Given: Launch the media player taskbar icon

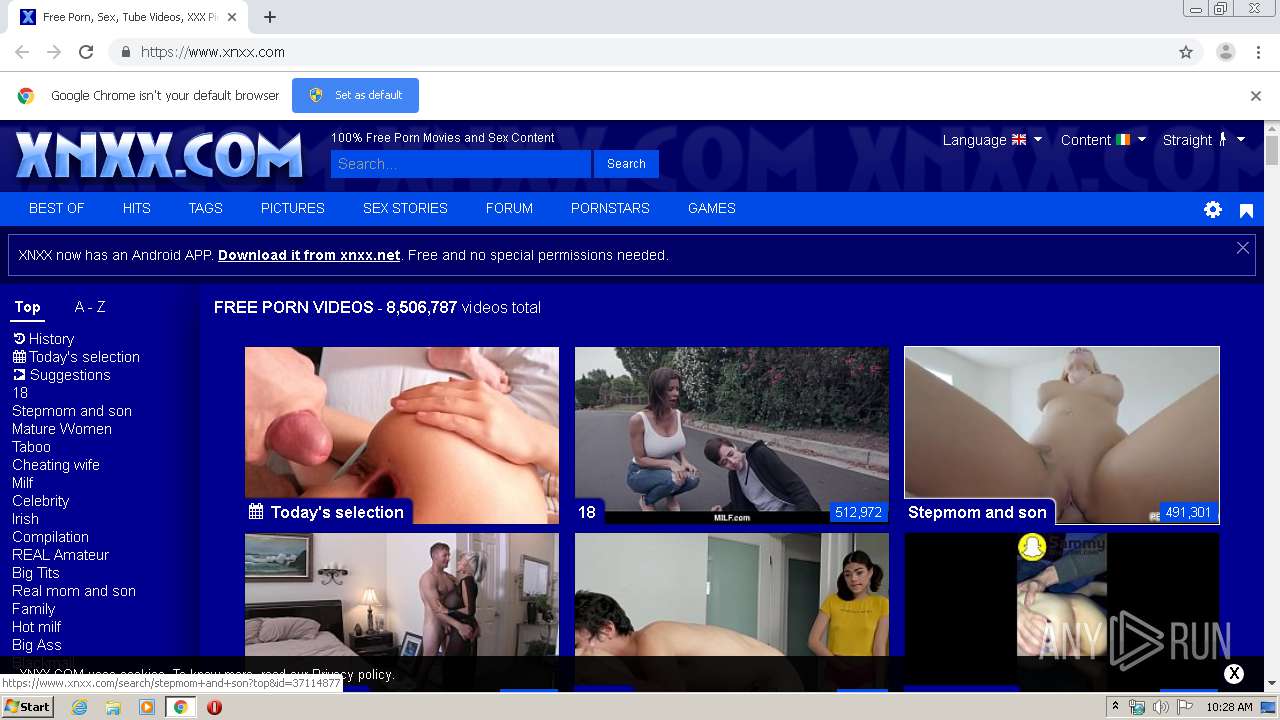Looking at the screenshot, I should click(147, 707).
